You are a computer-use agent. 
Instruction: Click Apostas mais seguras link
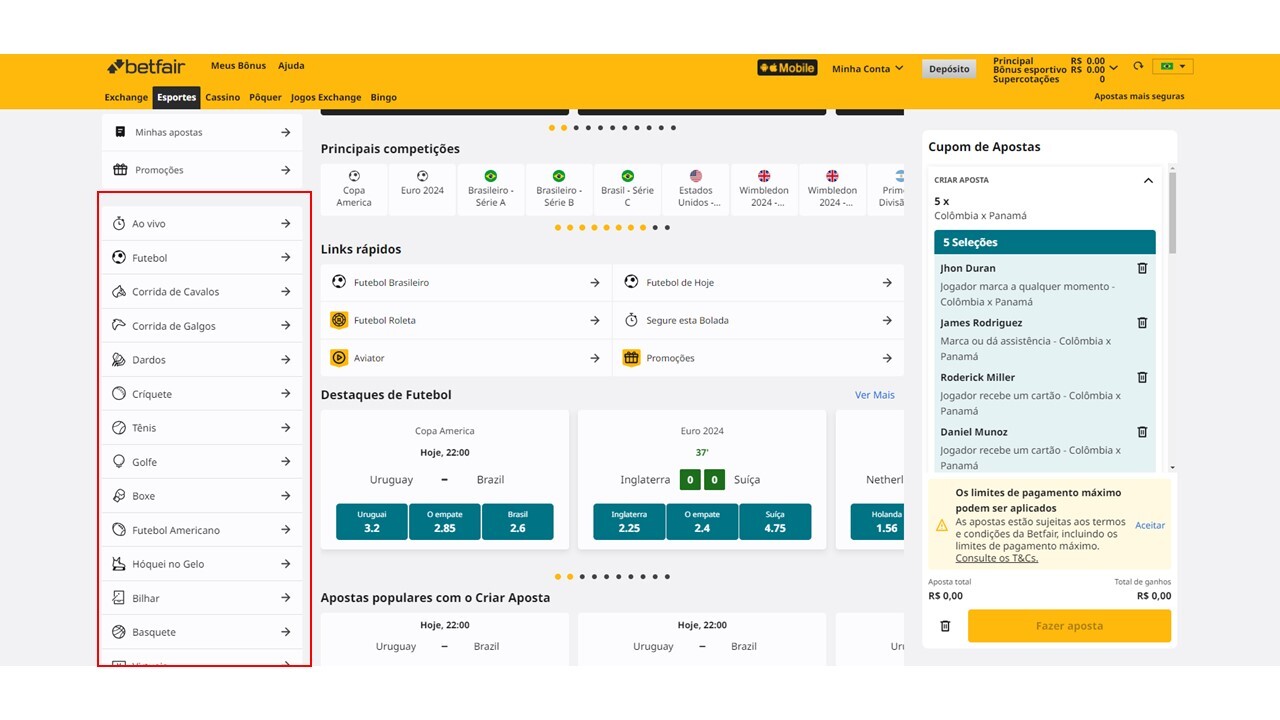coord(1139,97)
